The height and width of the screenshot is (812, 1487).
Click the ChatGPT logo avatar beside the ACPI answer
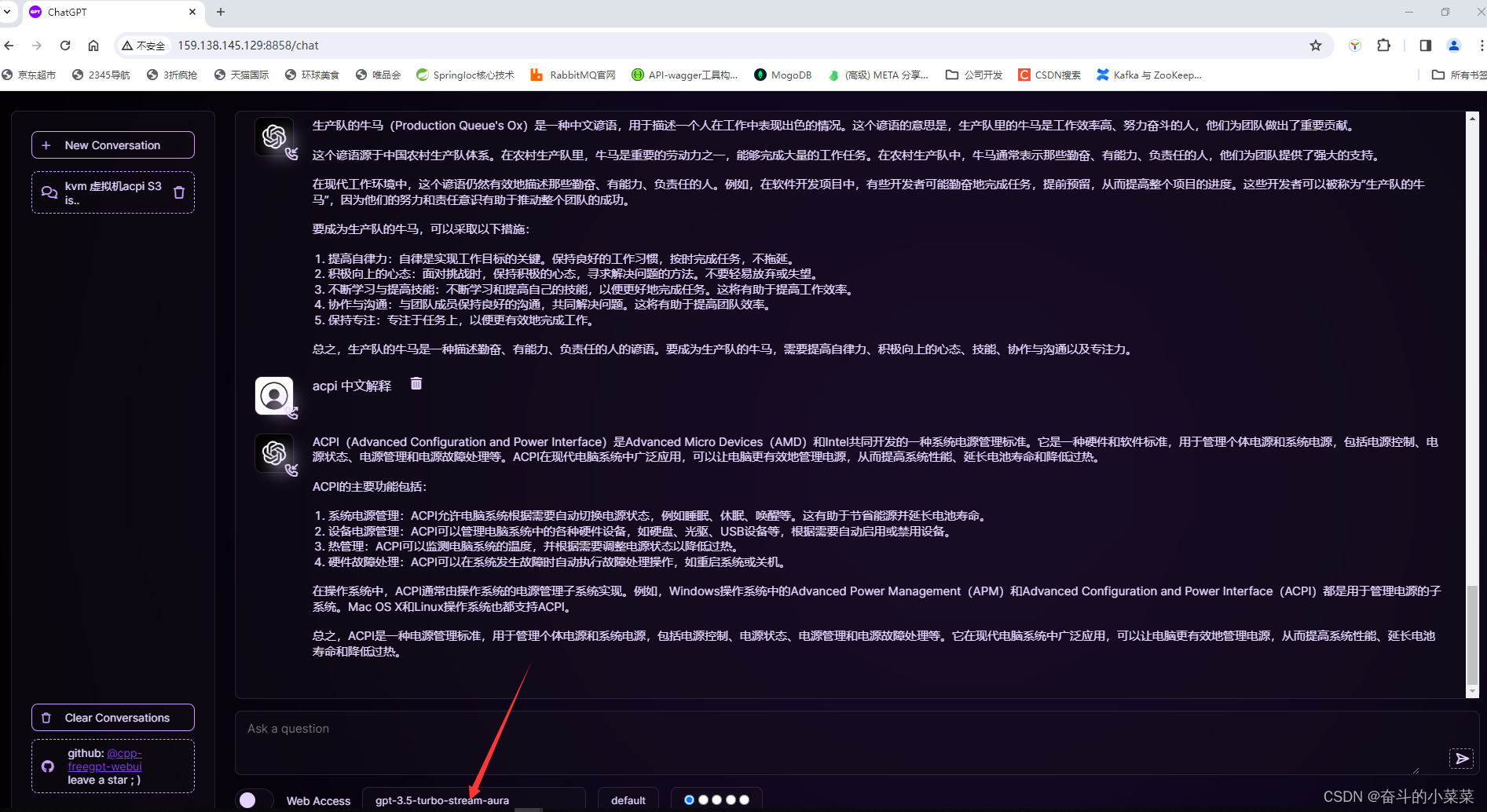click(274, 453)
